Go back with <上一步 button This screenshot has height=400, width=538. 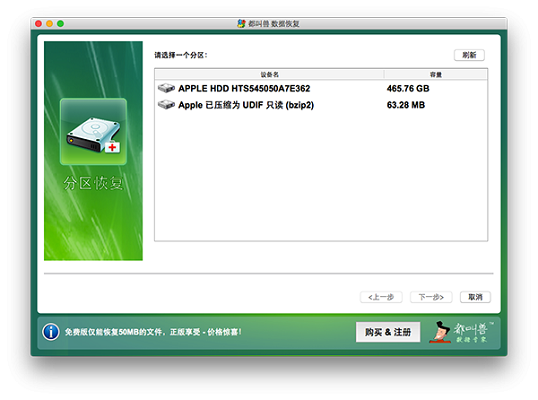tap(381, 297)
